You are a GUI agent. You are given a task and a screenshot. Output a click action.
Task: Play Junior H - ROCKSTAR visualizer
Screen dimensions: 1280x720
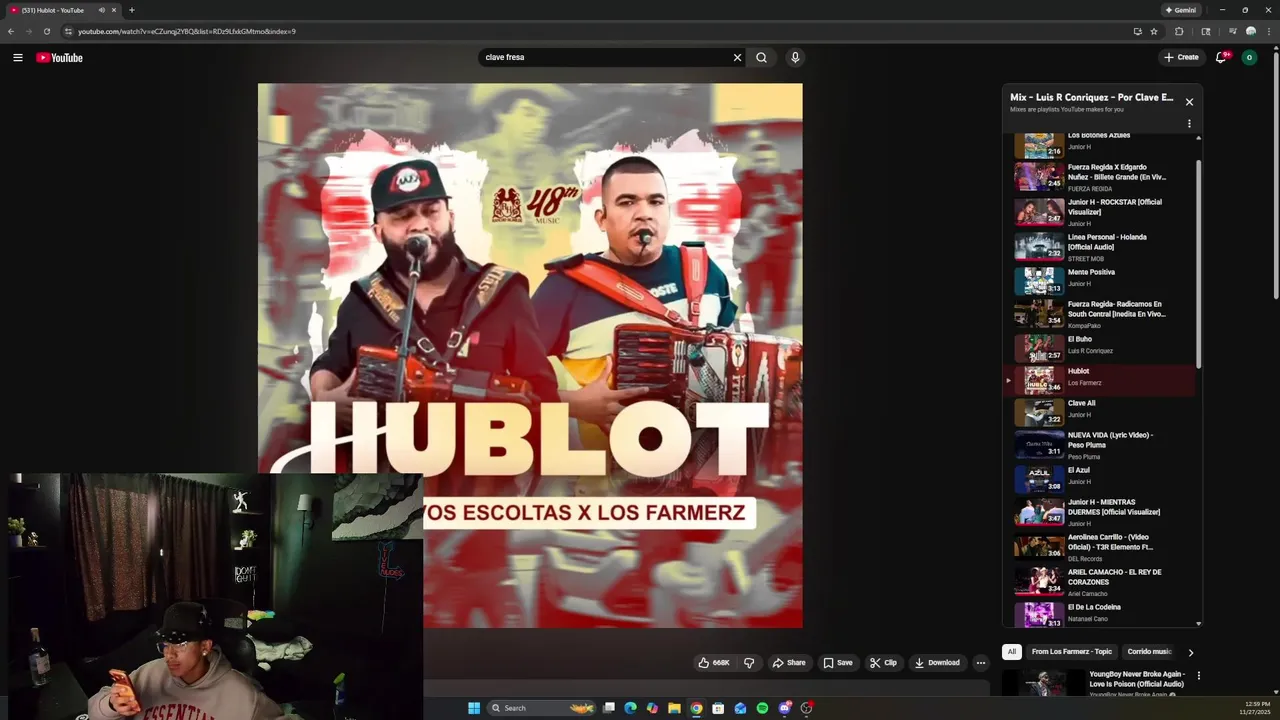[x=1100, y=212]
